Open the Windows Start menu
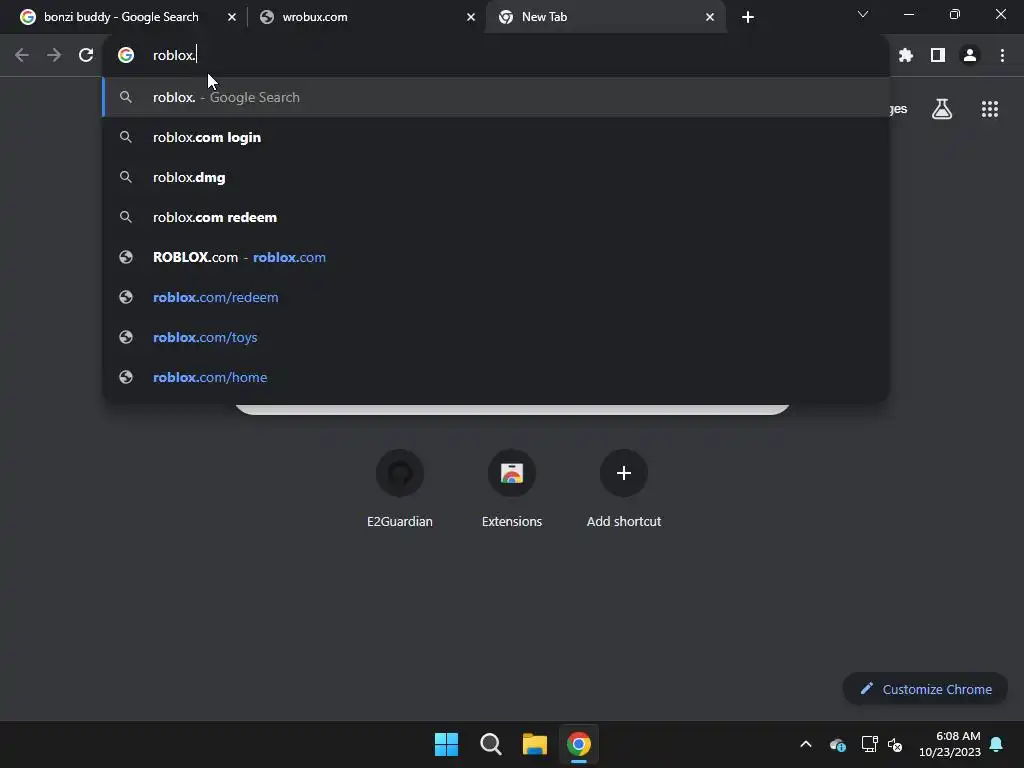This screenshot has height=768, width=1024. click(447, 744)
